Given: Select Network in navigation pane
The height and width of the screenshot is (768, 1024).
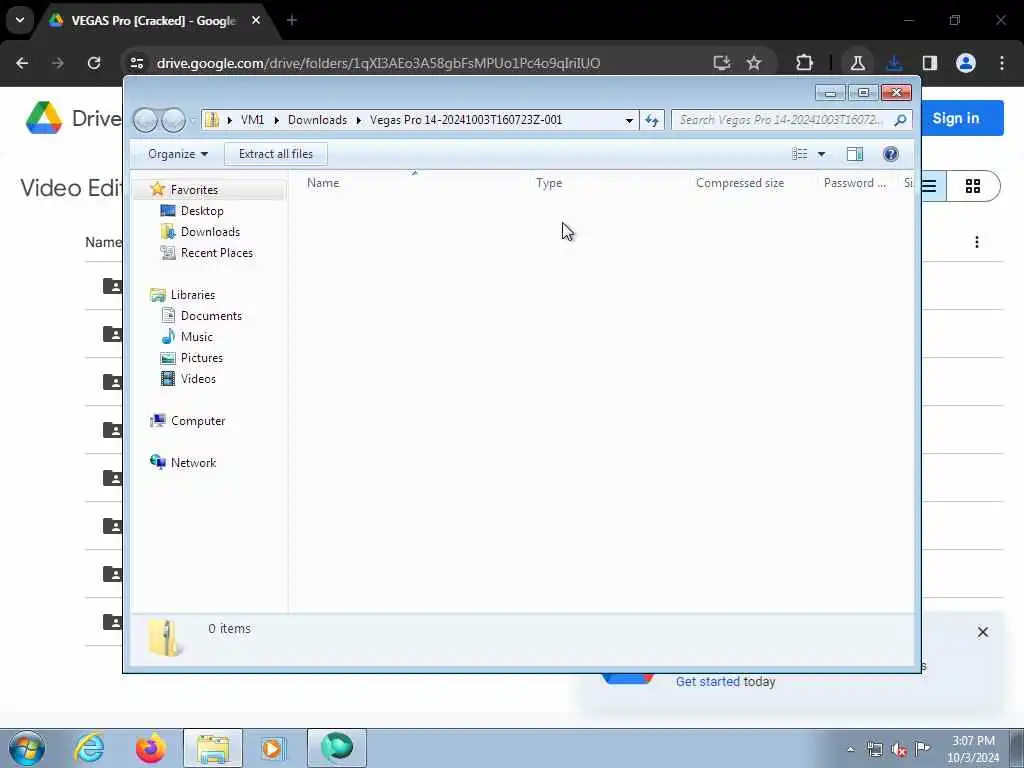Looking at the screenshot, I should pos(193,462).
